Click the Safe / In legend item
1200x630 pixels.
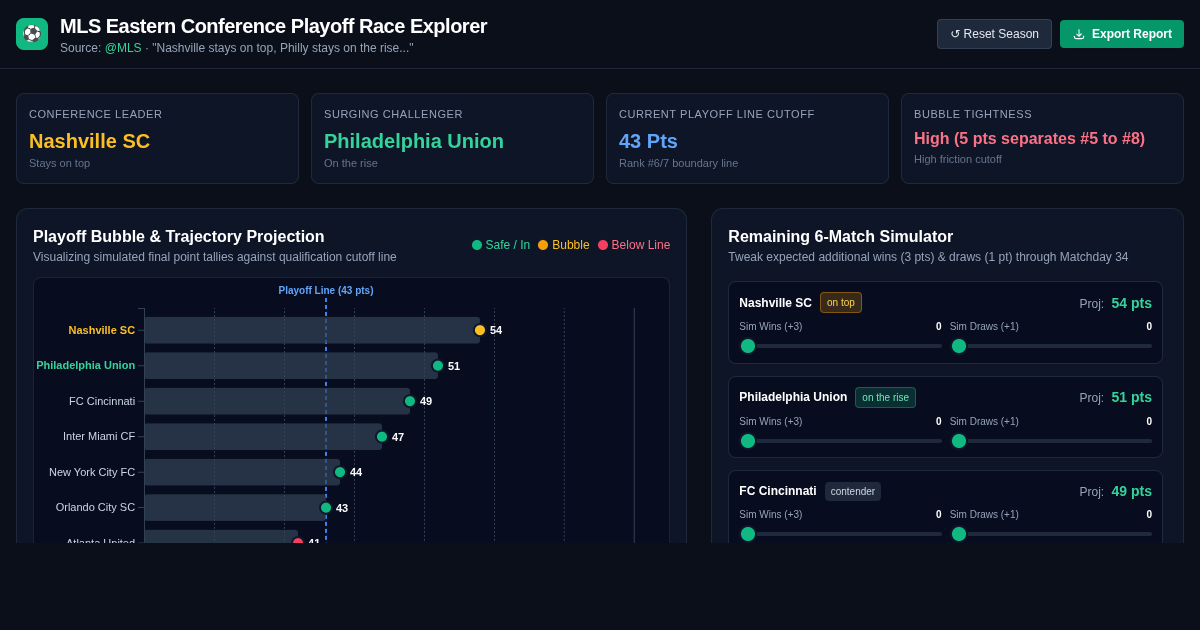click(501, 245)
